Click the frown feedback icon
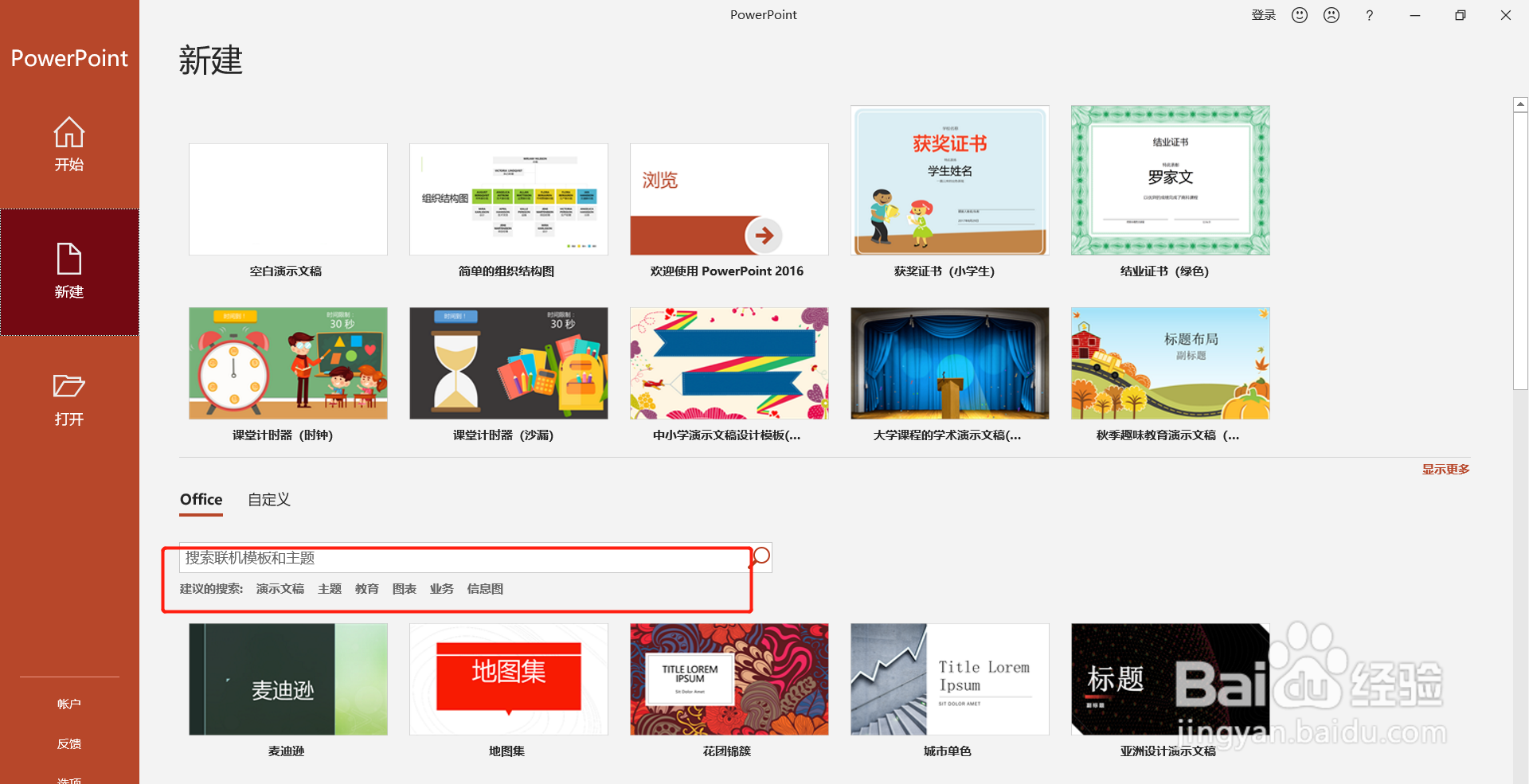The width and height of the screenshot is (1529, 784). (1332, 15)
